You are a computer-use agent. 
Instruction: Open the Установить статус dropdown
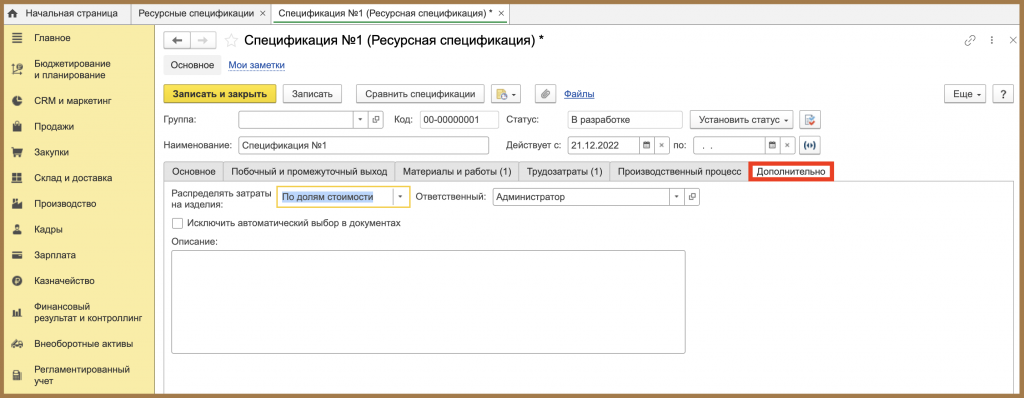coord(742,120)
